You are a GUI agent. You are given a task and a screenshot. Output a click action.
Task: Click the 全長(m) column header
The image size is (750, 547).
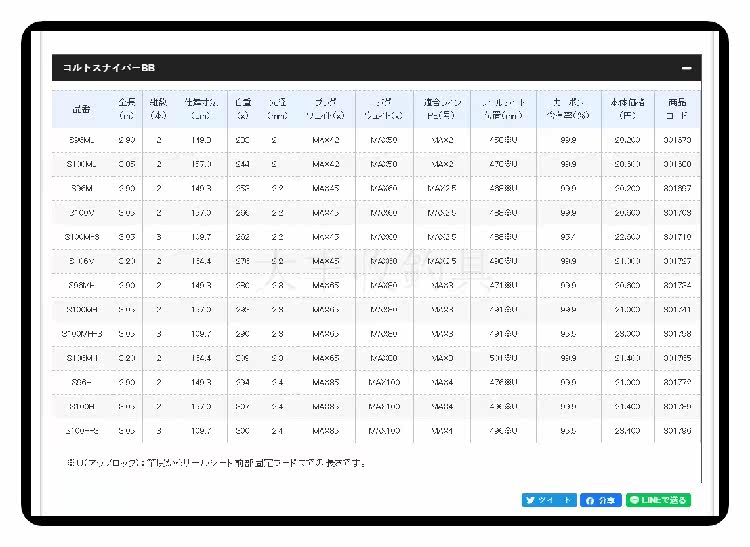tap(127, 109)
